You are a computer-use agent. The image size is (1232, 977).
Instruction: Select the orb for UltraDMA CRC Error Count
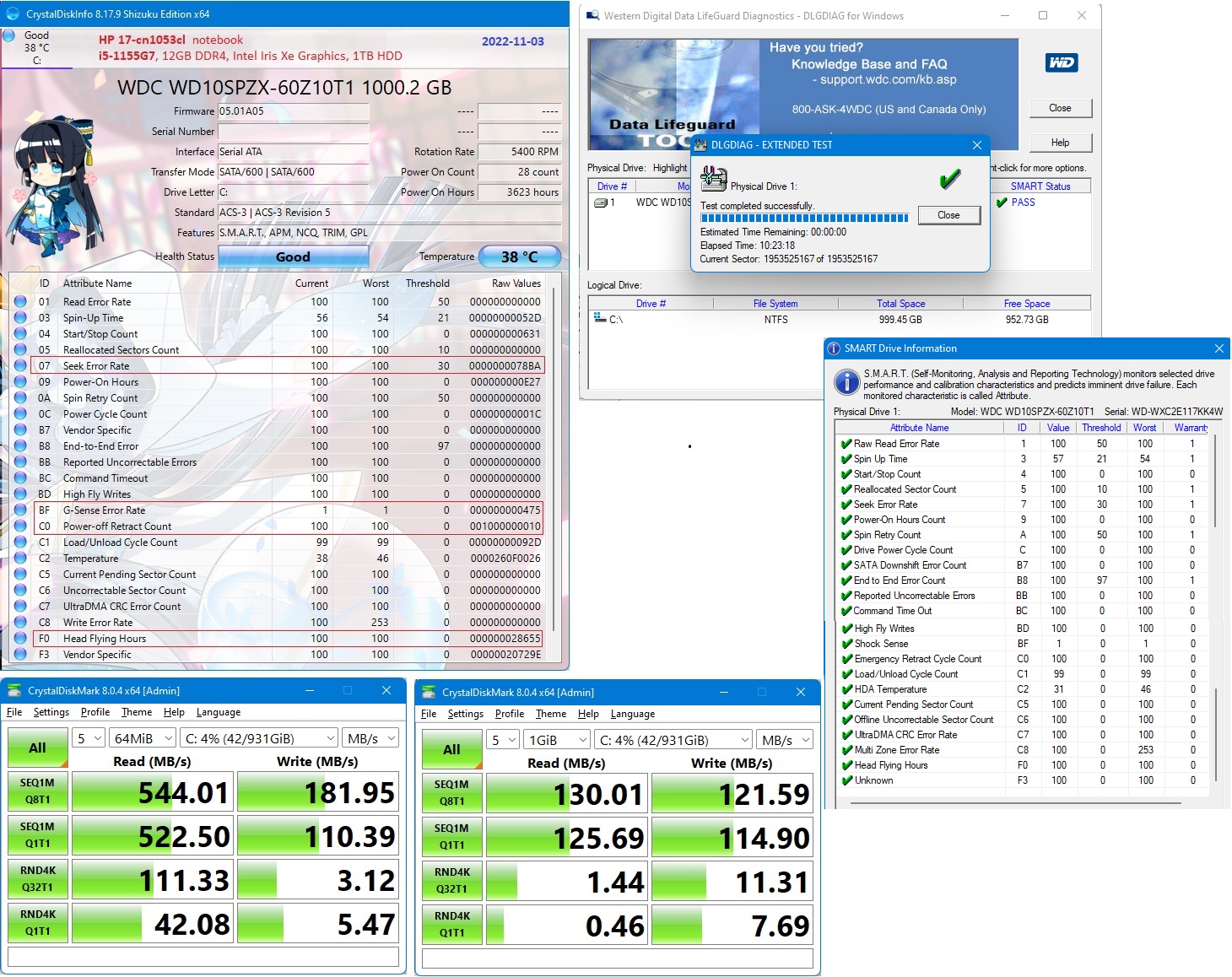pos(20,606)
